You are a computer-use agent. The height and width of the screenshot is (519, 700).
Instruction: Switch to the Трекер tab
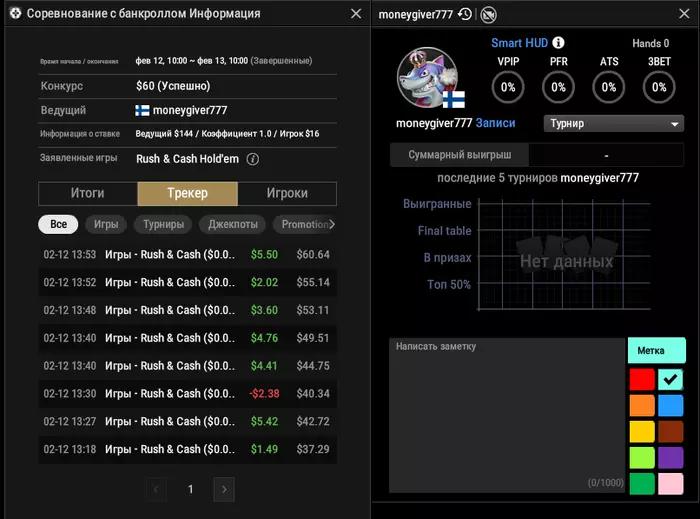[188, 193]
